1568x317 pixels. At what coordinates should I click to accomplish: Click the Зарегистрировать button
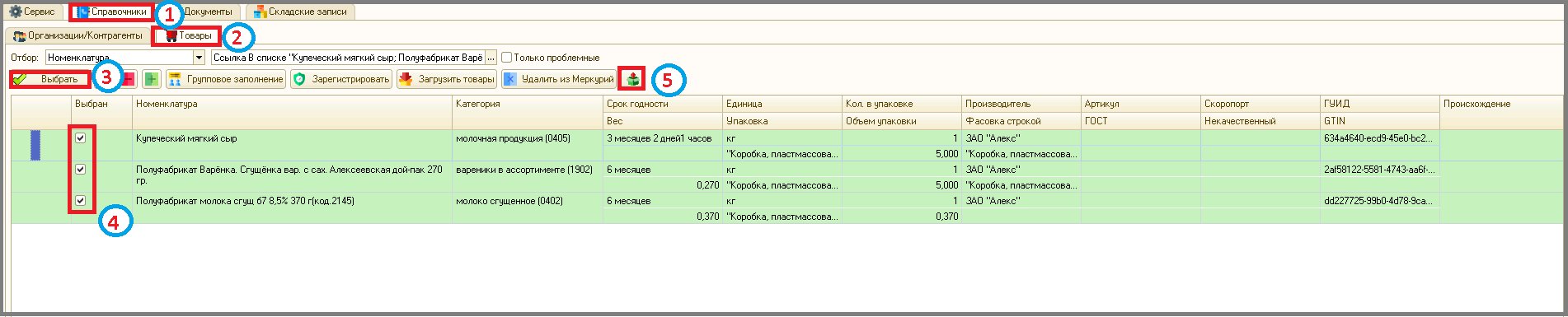click(x=341, y=79)
